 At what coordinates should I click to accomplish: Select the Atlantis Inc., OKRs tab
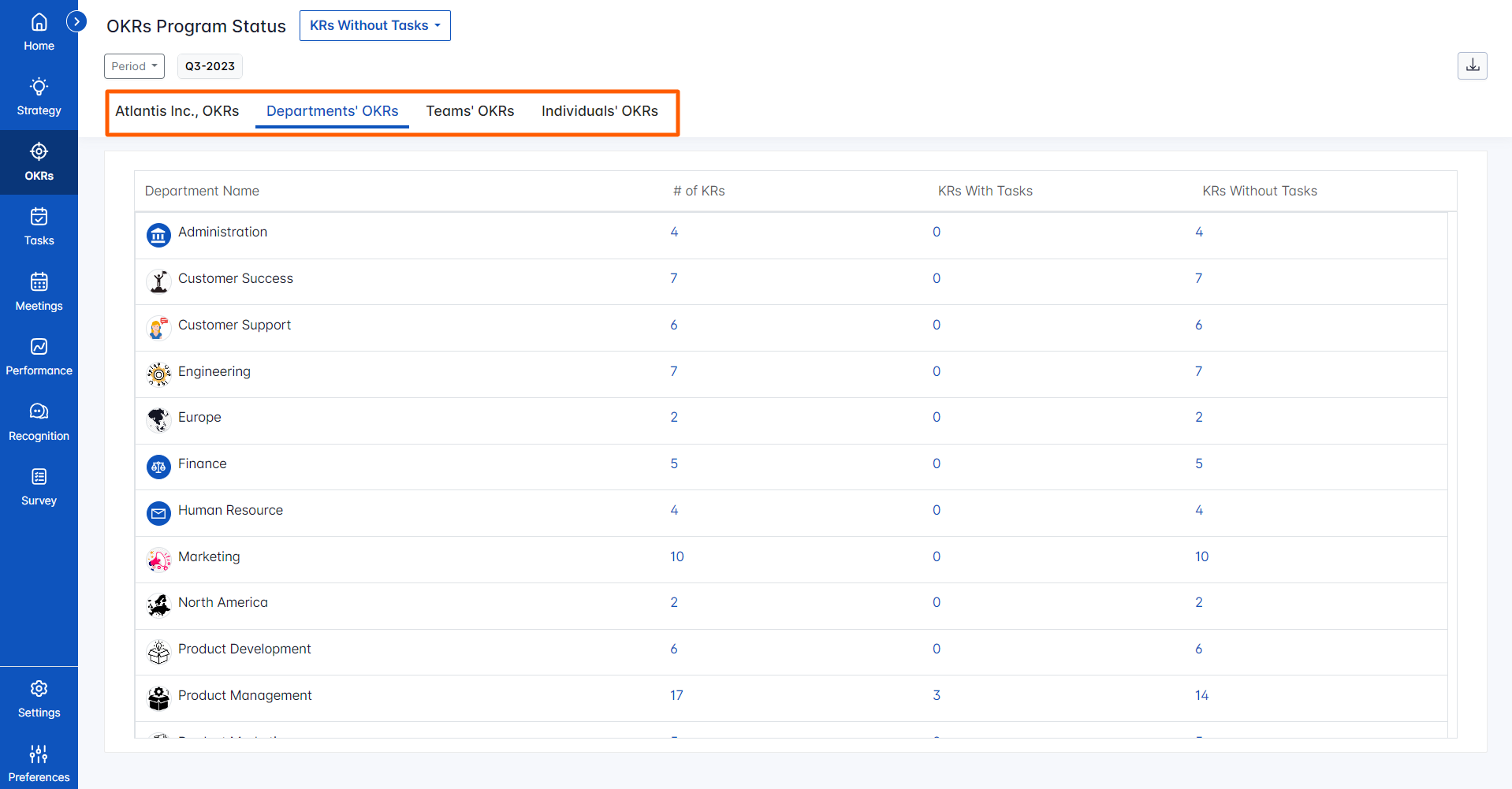[x=177, y=111]
